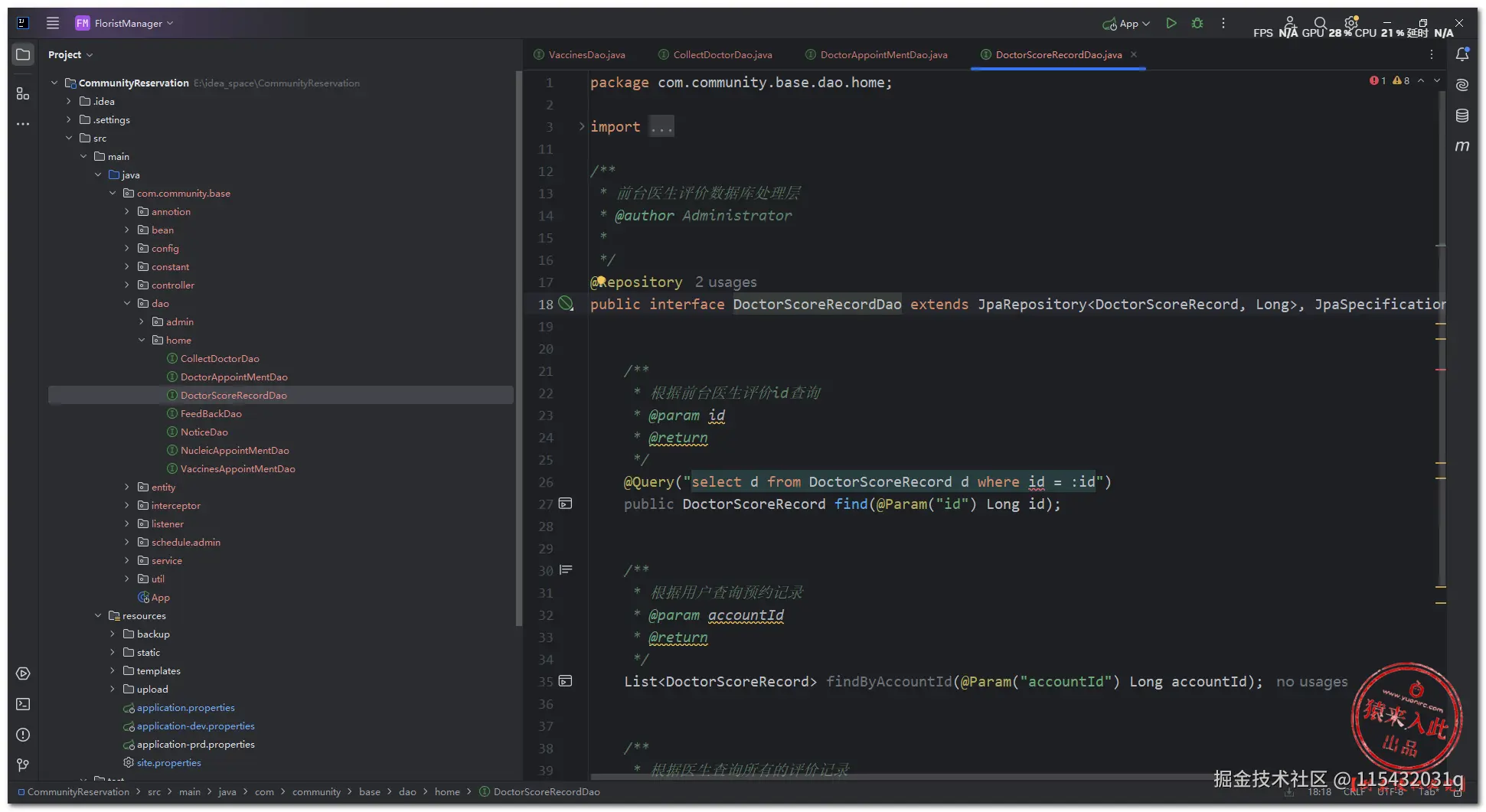The width and height of the screenshot is (1486, 812).
Task: Collapse the dao package
Action: click(127, 303)
